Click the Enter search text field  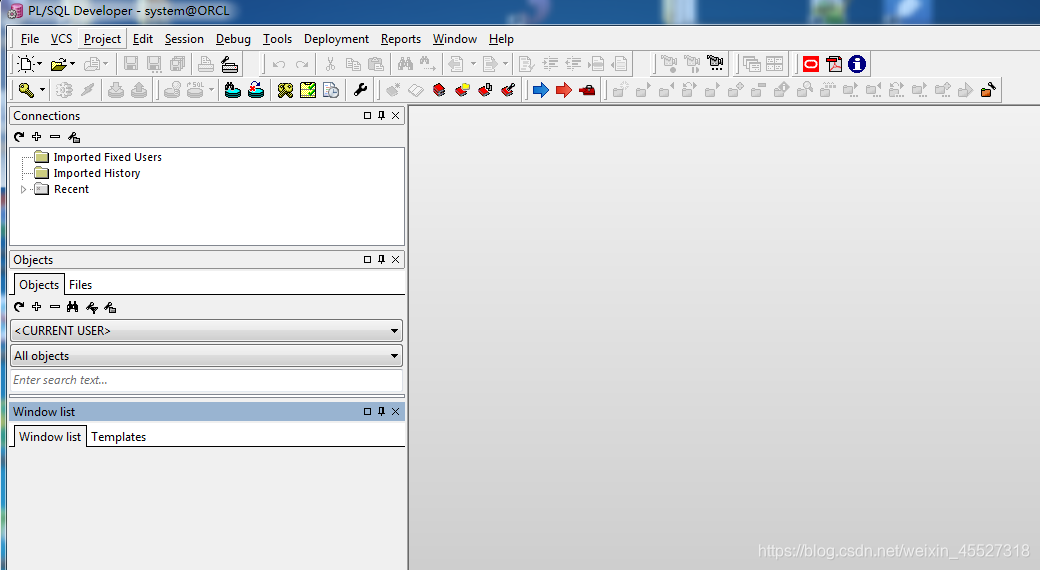pos(206,380)
